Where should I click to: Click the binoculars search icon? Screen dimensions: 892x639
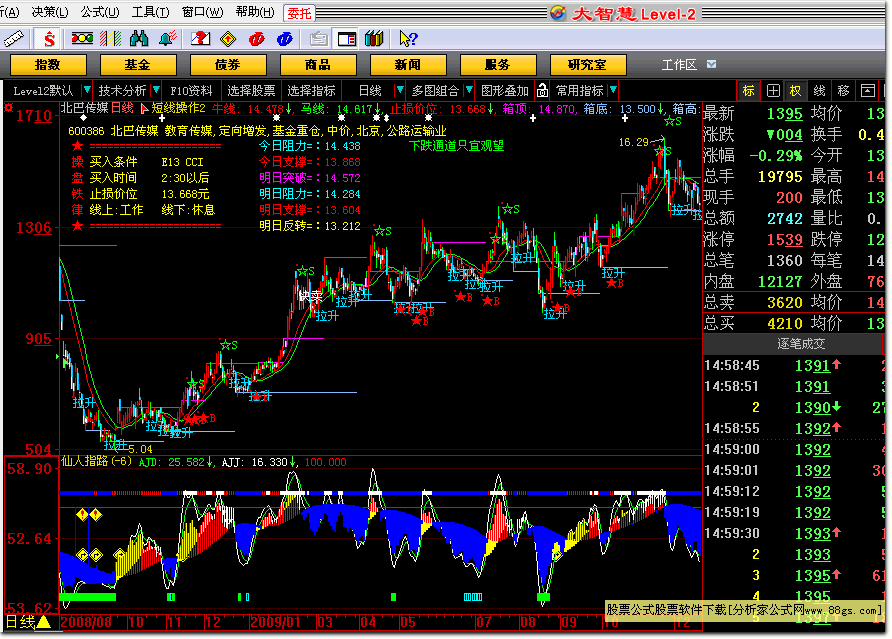click(139, 39)
